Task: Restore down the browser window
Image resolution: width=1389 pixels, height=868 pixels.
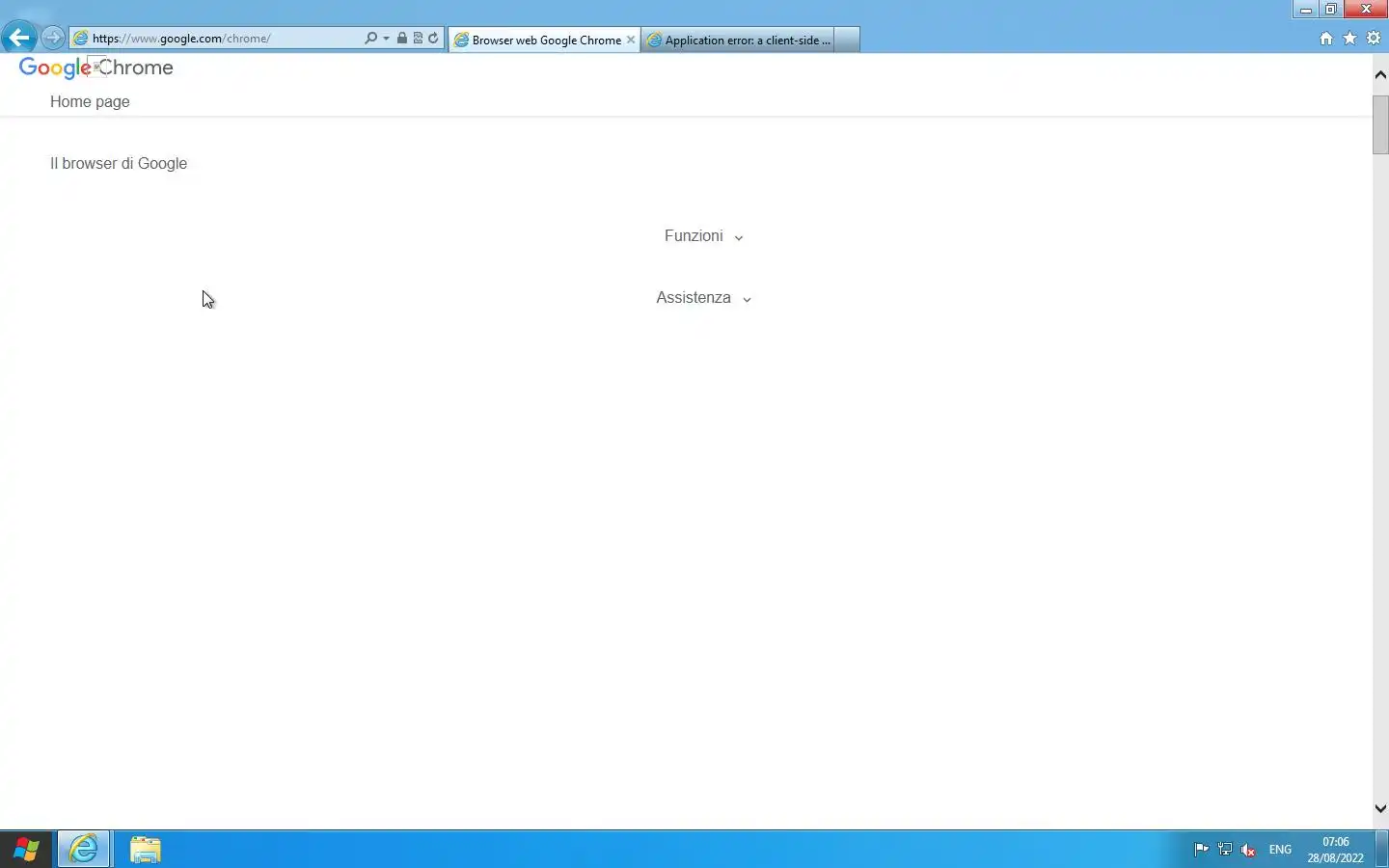Action: point(1331,9)
